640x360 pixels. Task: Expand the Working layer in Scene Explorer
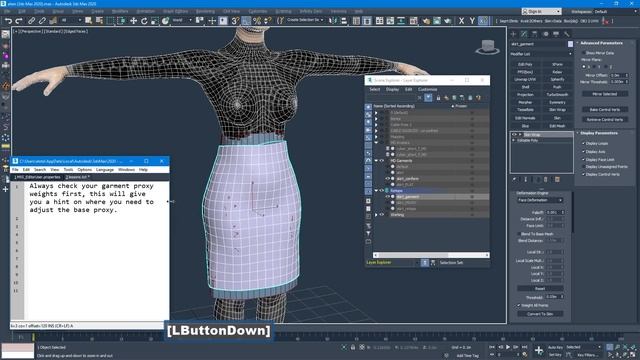click(376, 215)
